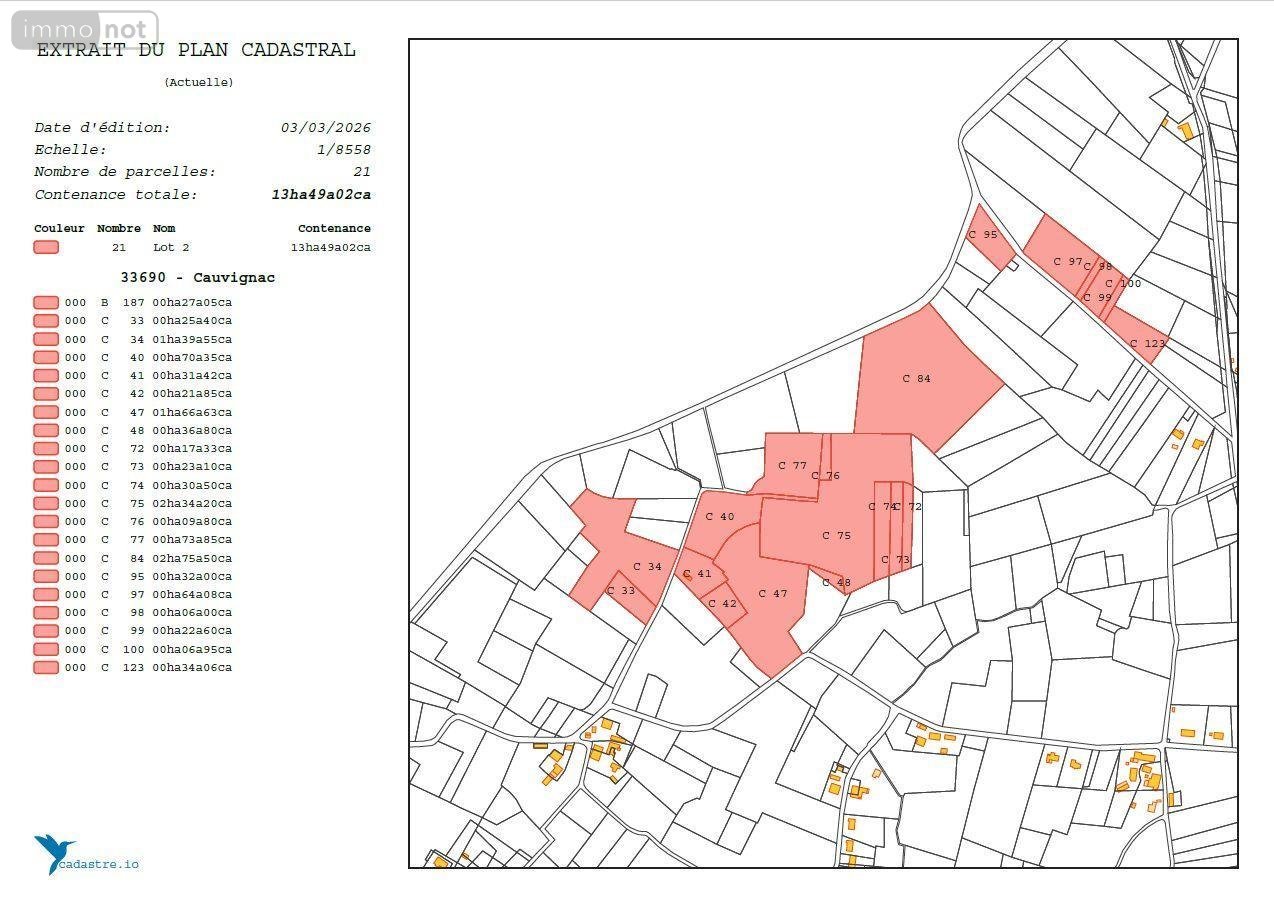This screenshot has width=1274, height=902.
Task: Click the swatch beside legend row C 123
Action: coord(46,667)
